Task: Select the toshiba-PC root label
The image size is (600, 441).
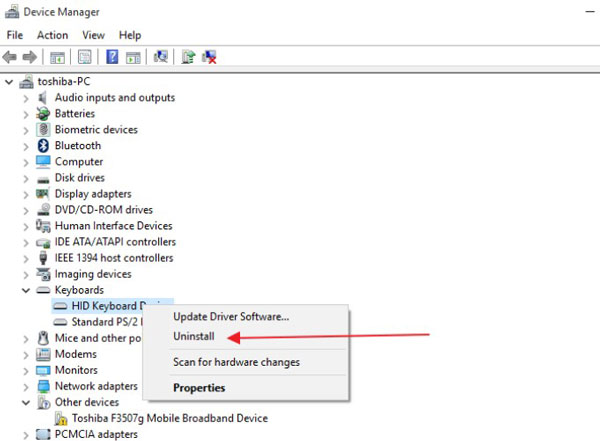Action: click(x=64, y=82)
